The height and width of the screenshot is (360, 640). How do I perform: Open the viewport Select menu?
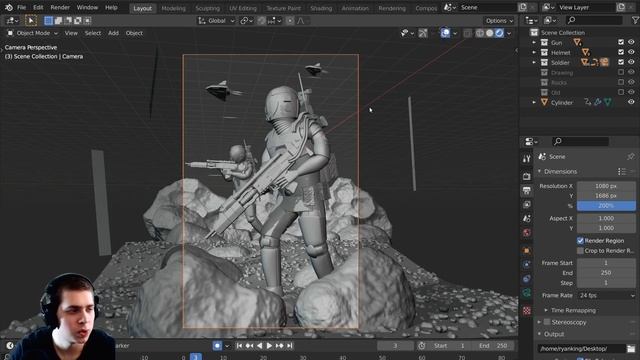coord(93,33)
